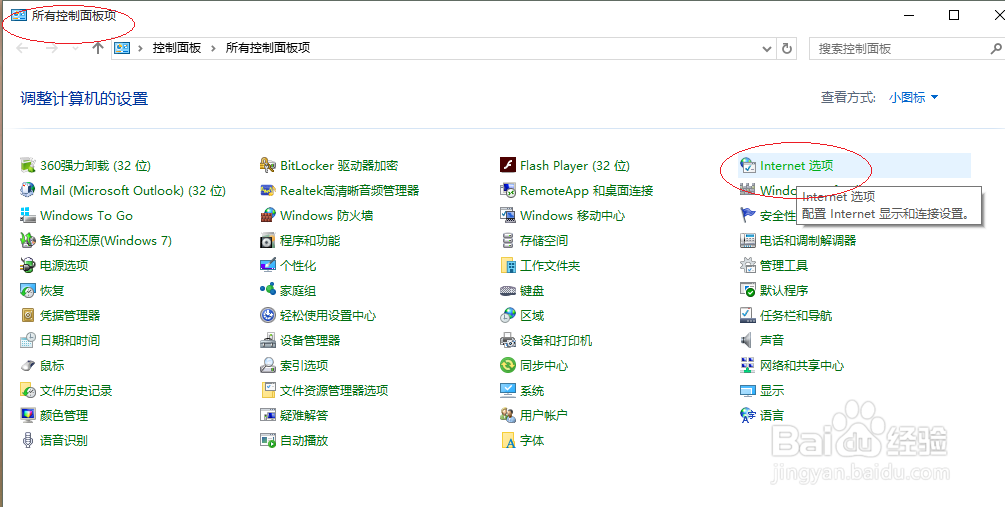1005x507 pixels.
Task: Click the 字体 icon
Action: (508, 440)
